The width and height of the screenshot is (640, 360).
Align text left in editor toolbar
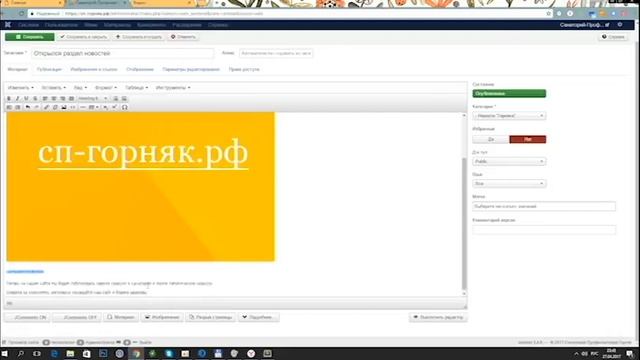[x=45, y=98]
